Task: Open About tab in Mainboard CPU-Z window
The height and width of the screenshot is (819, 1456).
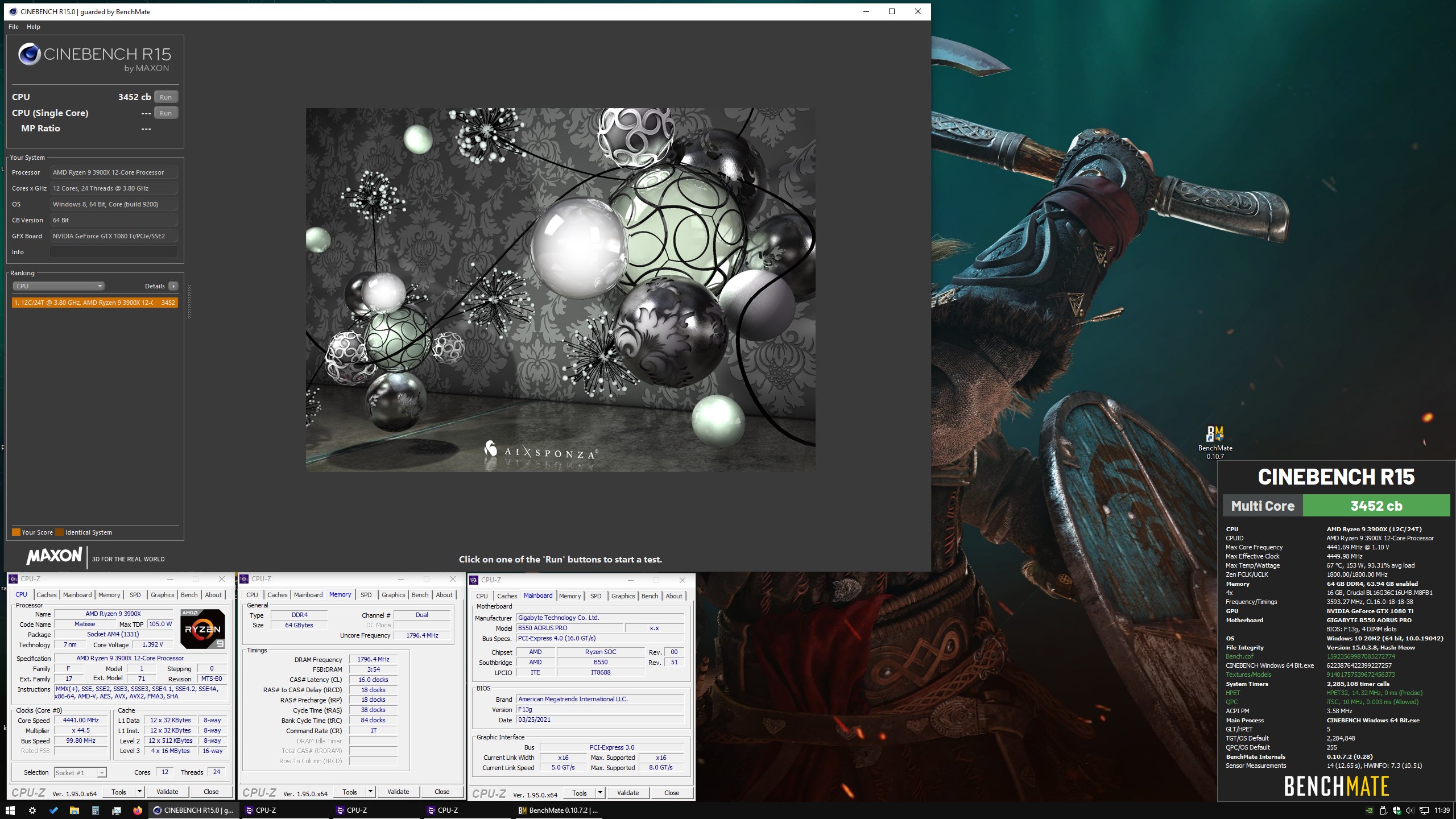Action: pos(674,596)
